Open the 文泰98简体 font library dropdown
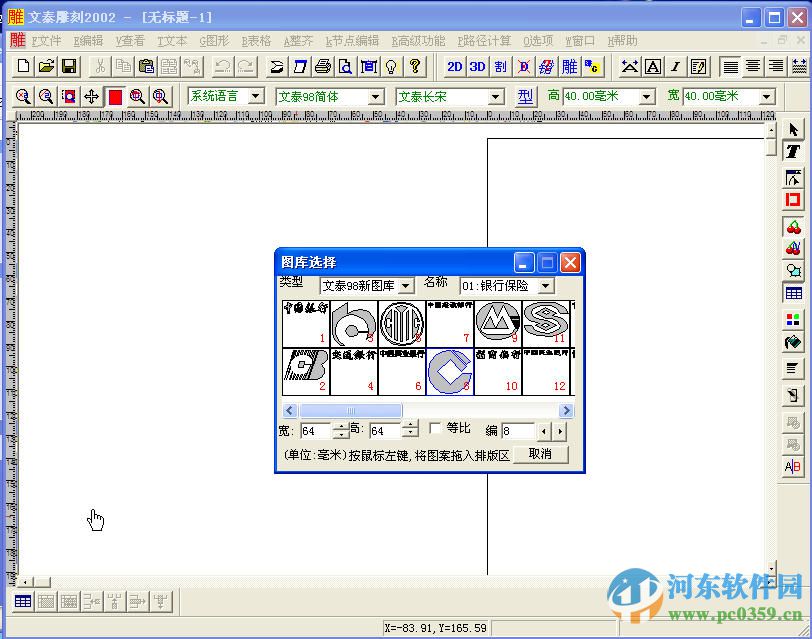Viewport: 812px width, 639px height. tap(375, 96)
